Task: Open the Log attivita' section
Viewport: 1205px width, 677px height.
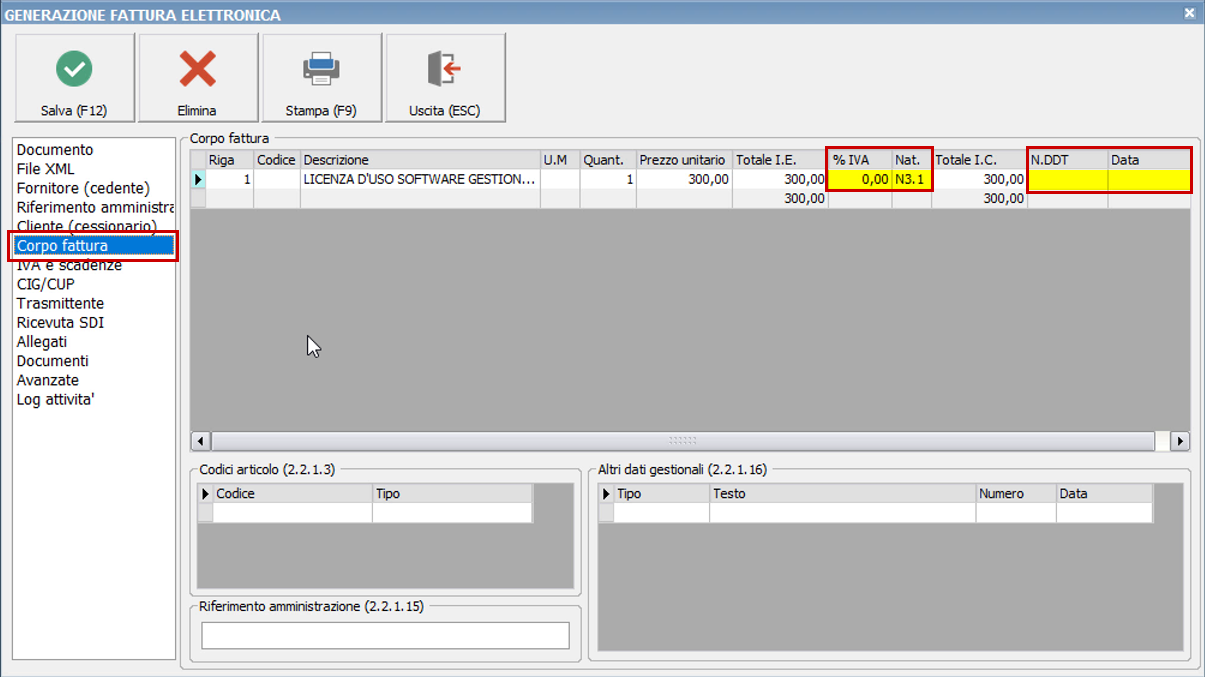Action: [x=56, y=400]
